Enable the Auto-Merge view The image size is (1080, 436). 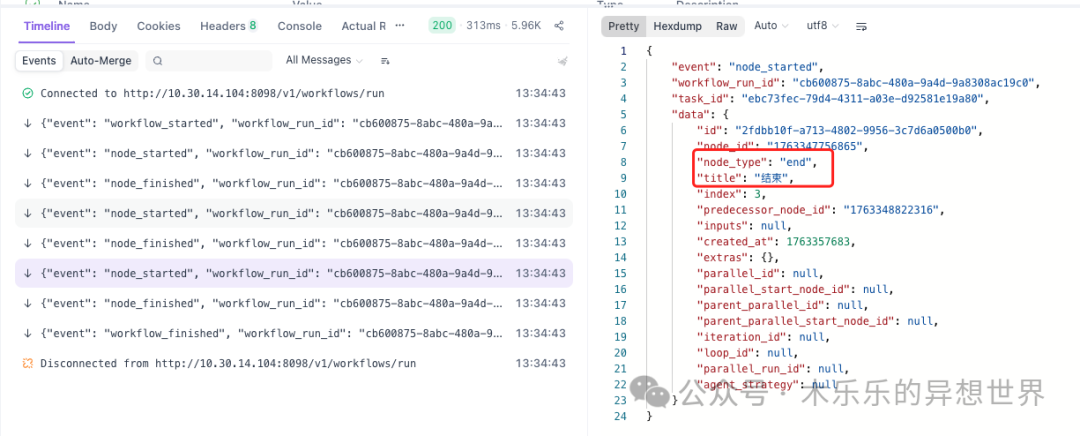[101, 61]
